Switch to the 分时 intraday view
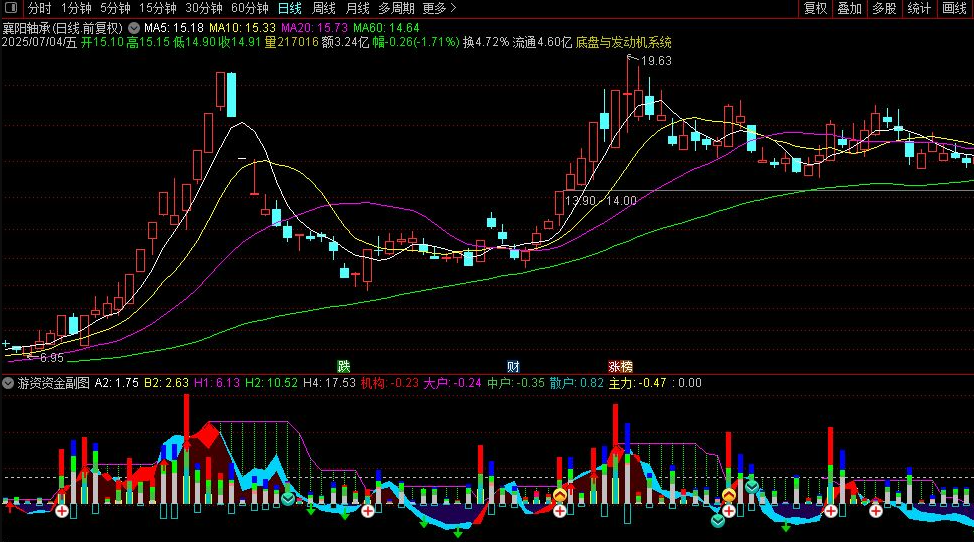974x542 pixels. click(40, 8)
